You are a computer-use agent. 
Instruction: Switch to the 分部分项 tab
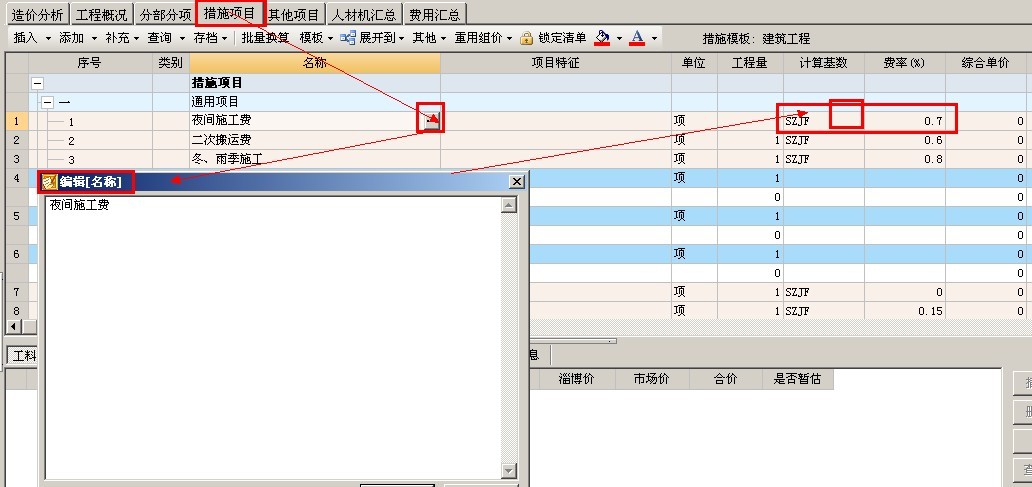tap(165, 14)
